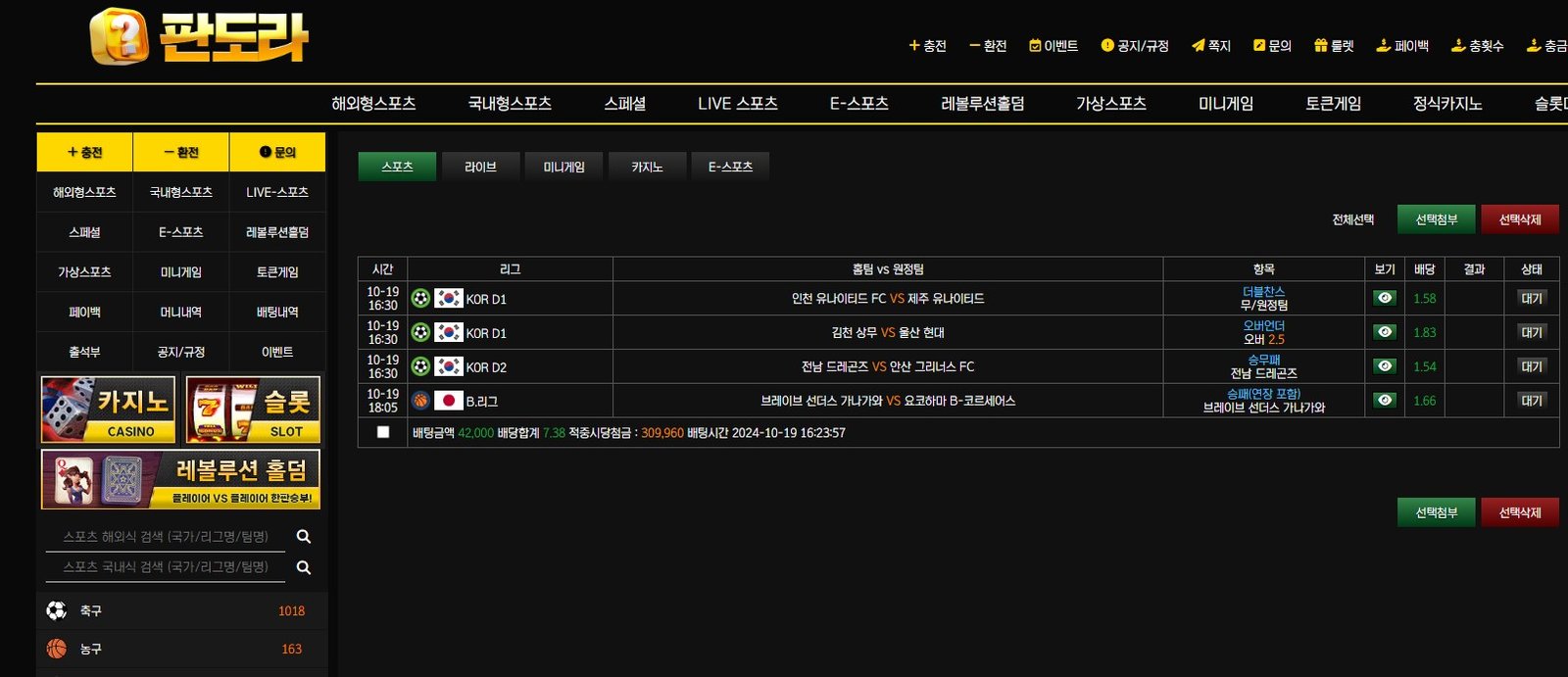Open the 레볼루션 홀덤 banner

pyautogui.click(x=181, y=479)
